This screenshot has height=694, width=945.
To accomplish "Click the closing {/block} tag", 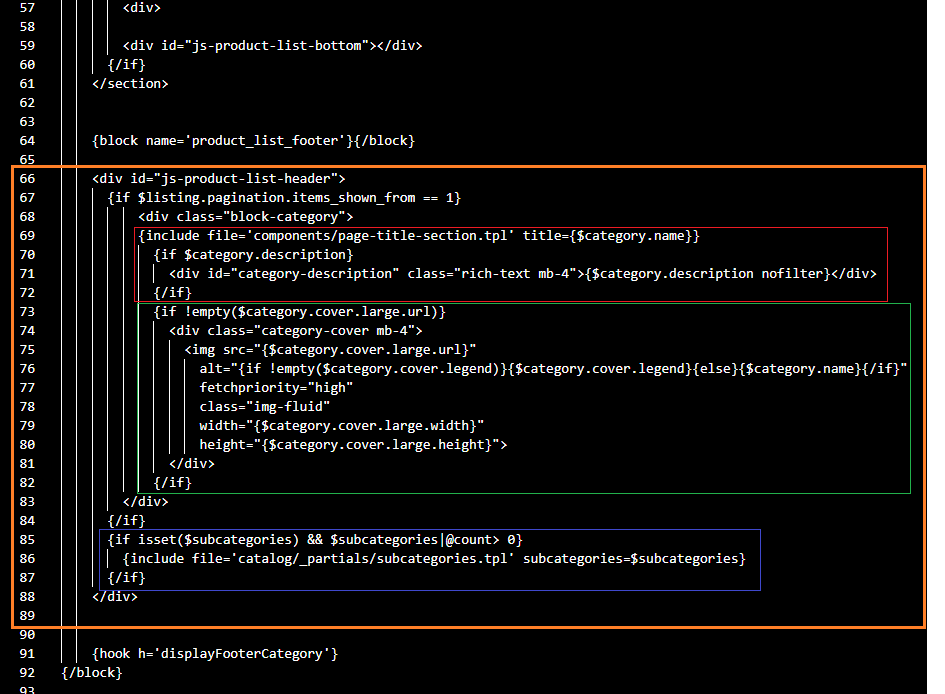I will tap(92, 673).
